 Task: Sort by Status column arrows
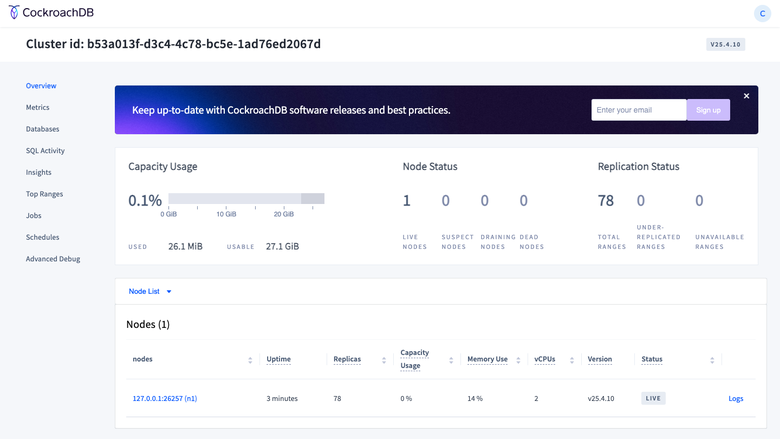point(712,360)
